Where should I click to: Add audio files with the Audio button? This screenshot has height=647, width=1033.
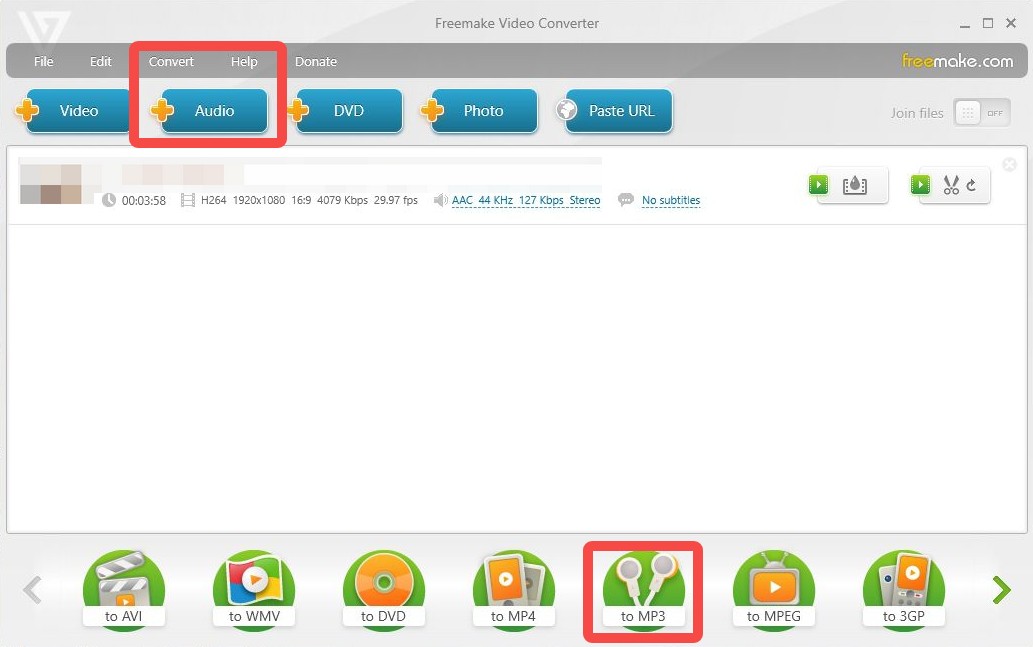[x=209, y=111]
